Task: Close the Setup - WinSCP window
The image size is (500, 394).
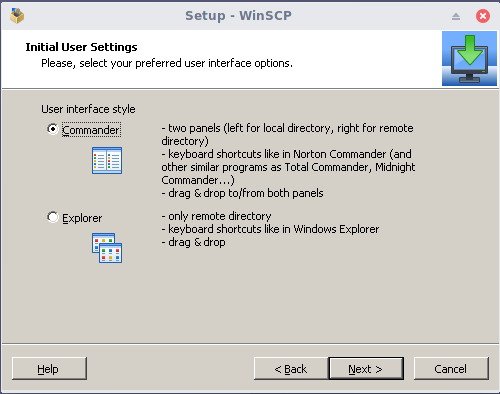Action: pyautogui.click(x=483, y=16)
